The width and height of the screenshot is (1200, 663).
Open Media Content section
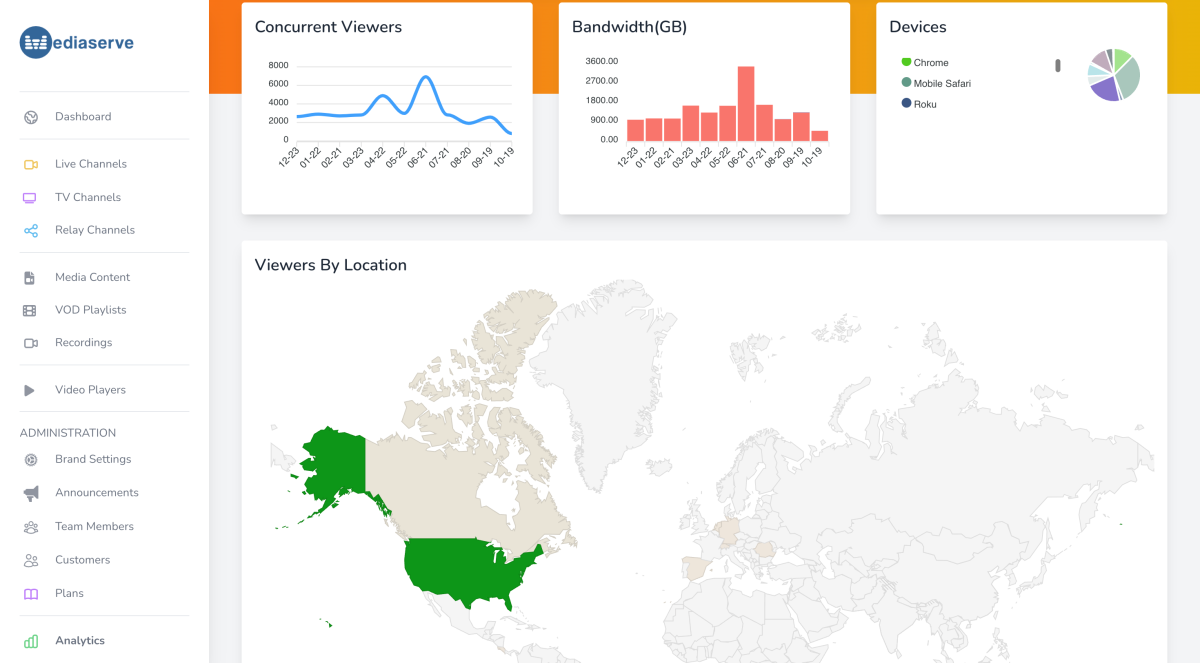point(93,278)
